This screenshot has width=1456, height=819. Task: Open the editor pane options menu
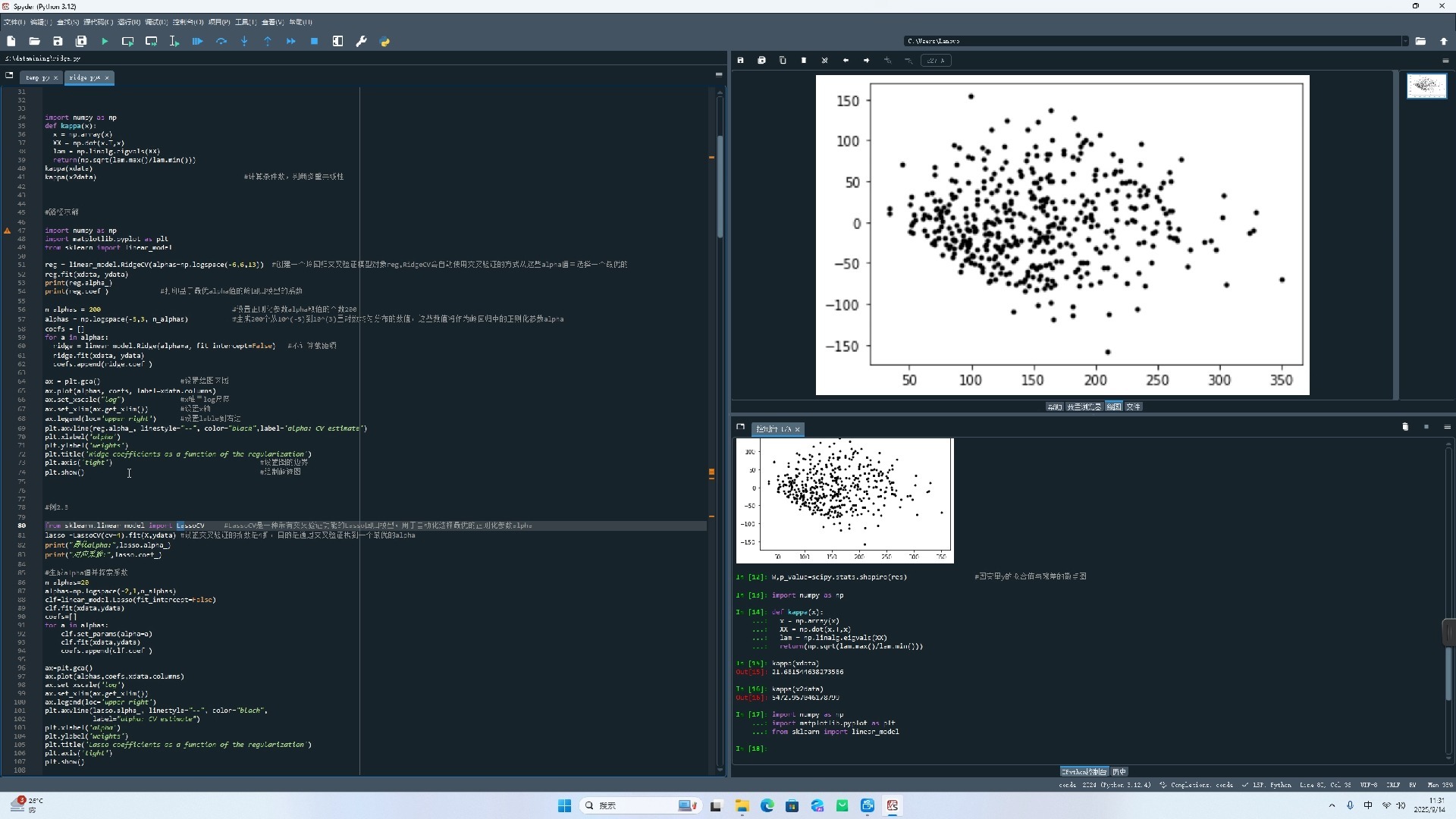[x=719, y=74]
